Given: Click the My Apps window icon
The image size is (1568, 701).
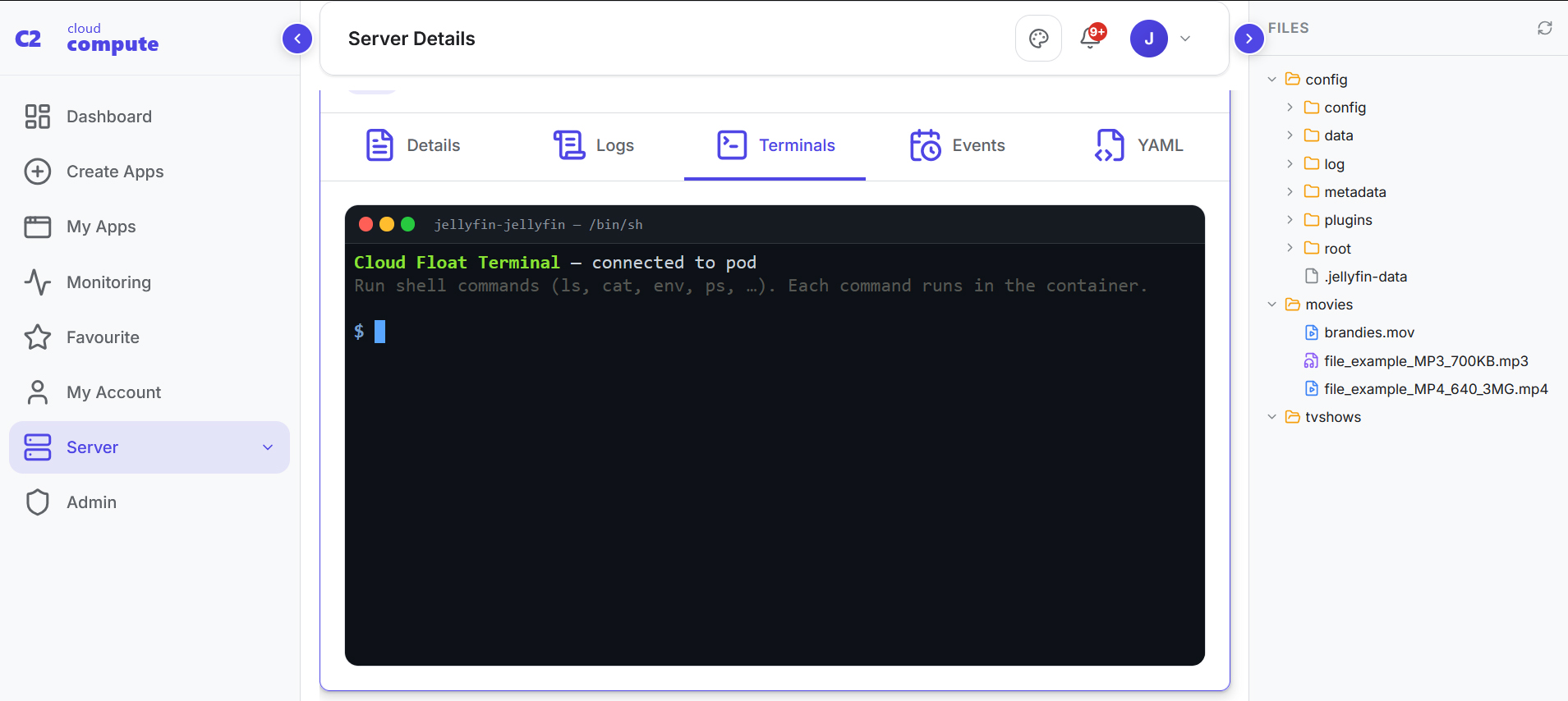Looking at the screenshot, I should (38, 227).
